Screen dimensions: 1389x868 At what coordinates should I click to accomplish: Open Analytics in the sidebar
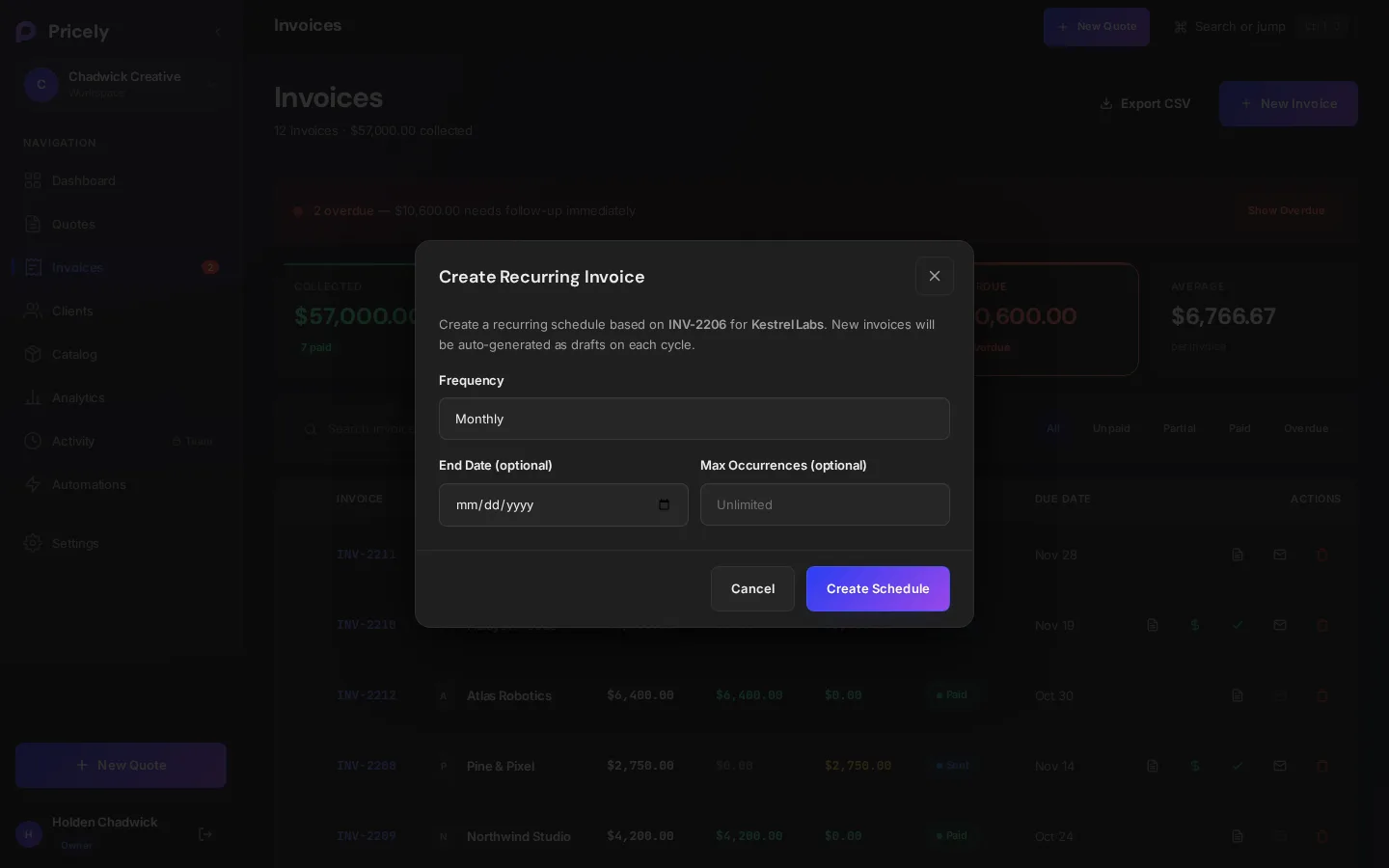click(x=121, y=397)
